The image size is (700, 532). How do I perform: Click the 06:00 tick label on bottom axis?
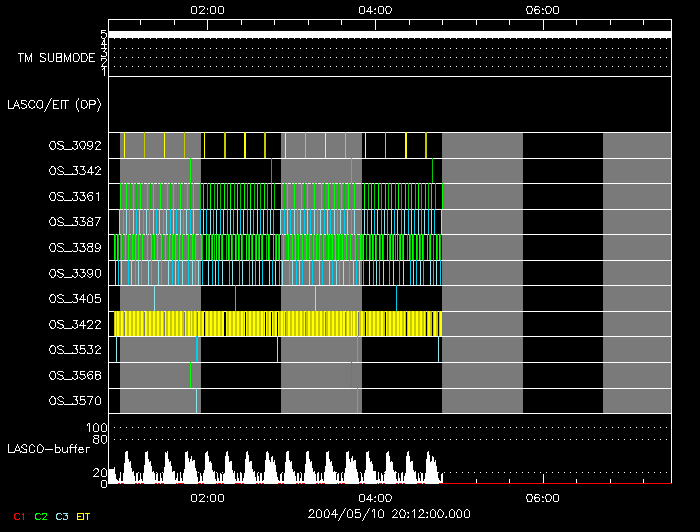point(541,498)
